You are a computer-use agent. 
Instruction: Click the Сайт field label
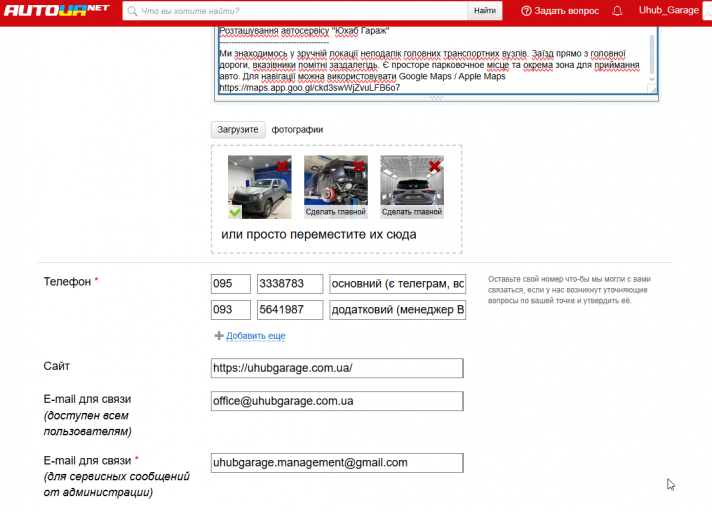coord(57,366)
